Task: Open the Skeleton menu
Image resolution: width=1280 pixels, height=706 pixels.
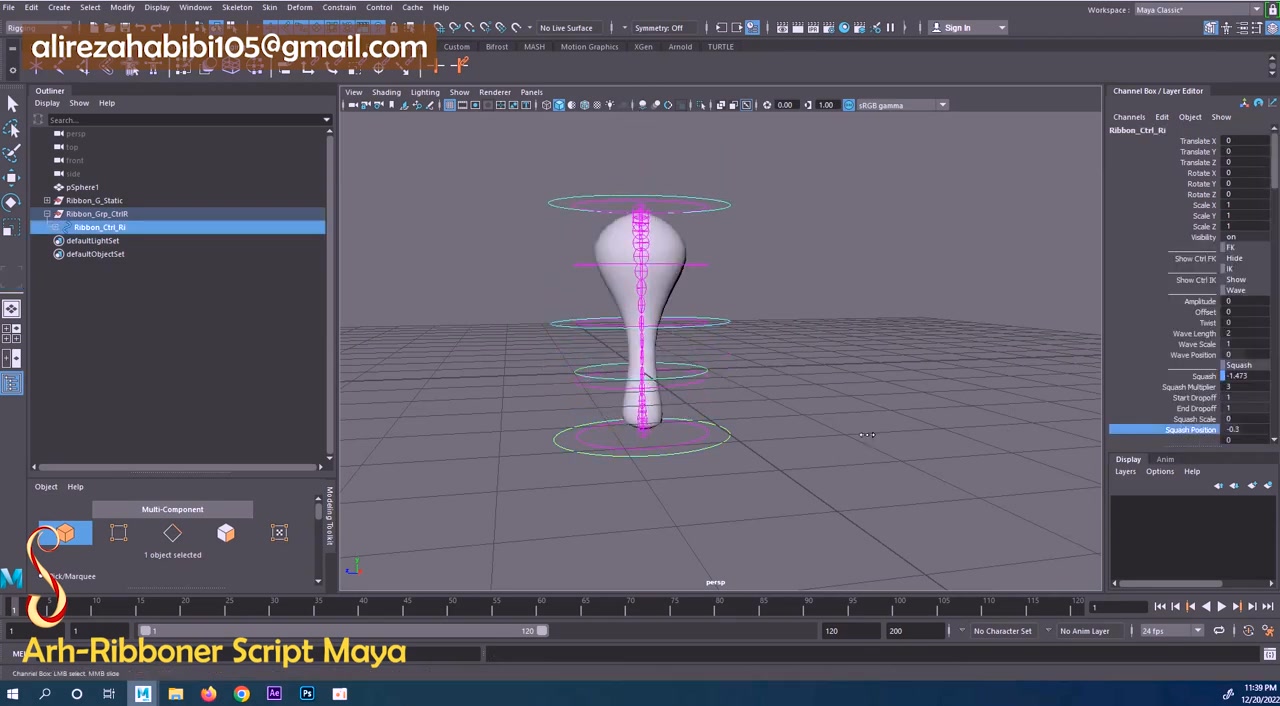Action: pos(237,7)
